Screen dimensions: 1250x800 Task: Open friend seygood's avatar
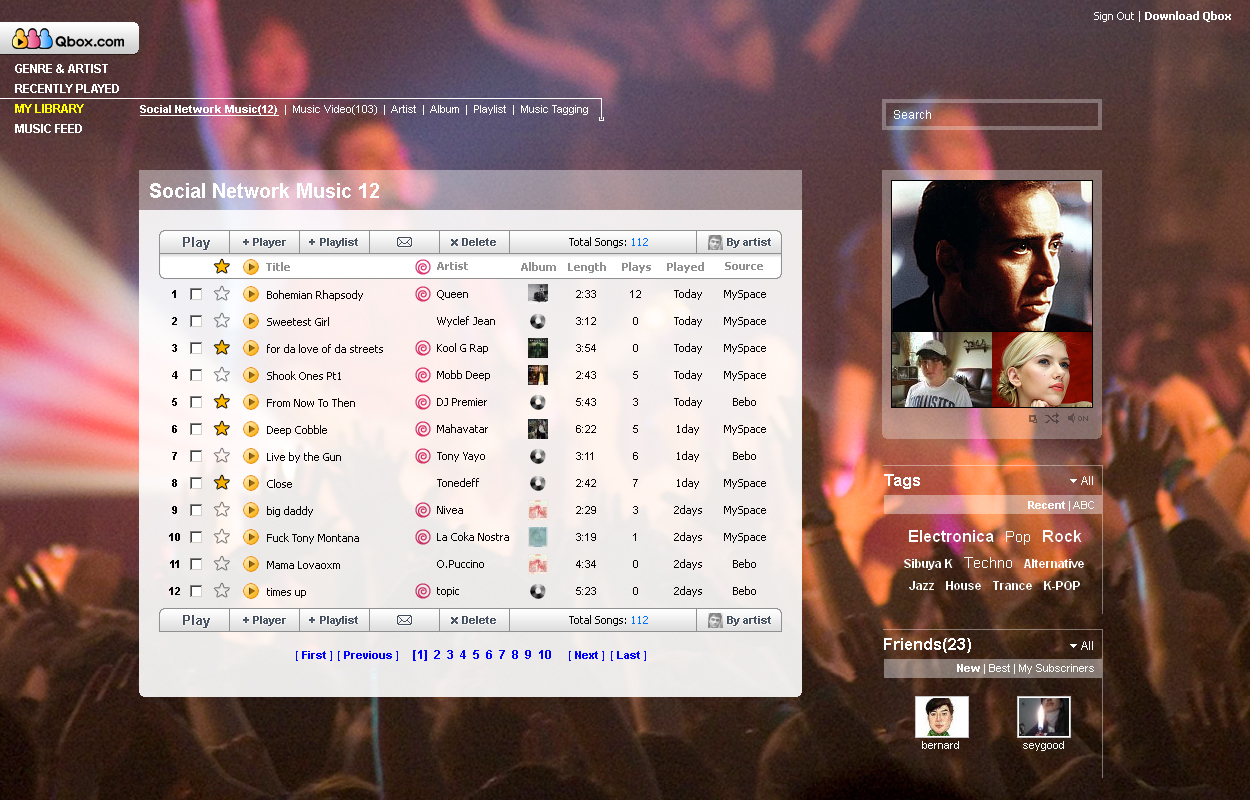point(1043,717)
